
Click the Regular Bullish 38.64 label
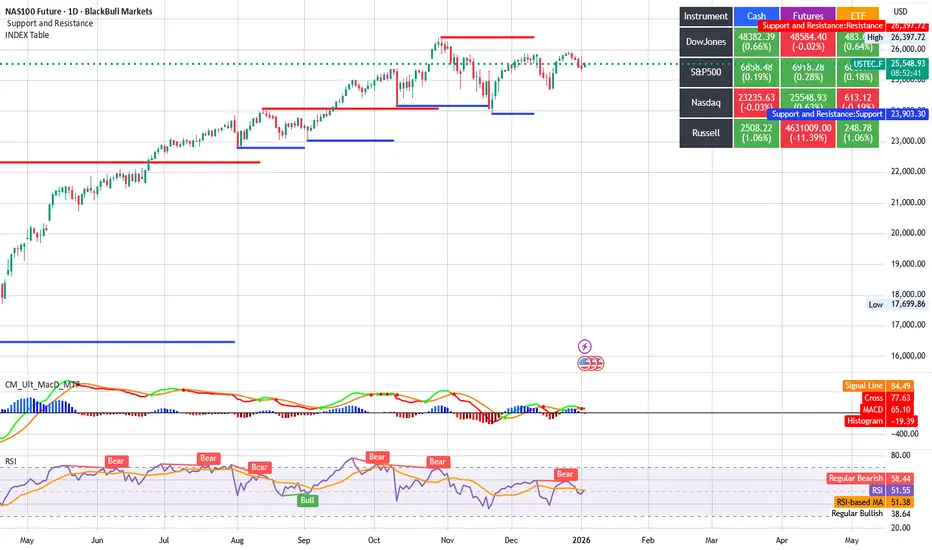(871, 513)
